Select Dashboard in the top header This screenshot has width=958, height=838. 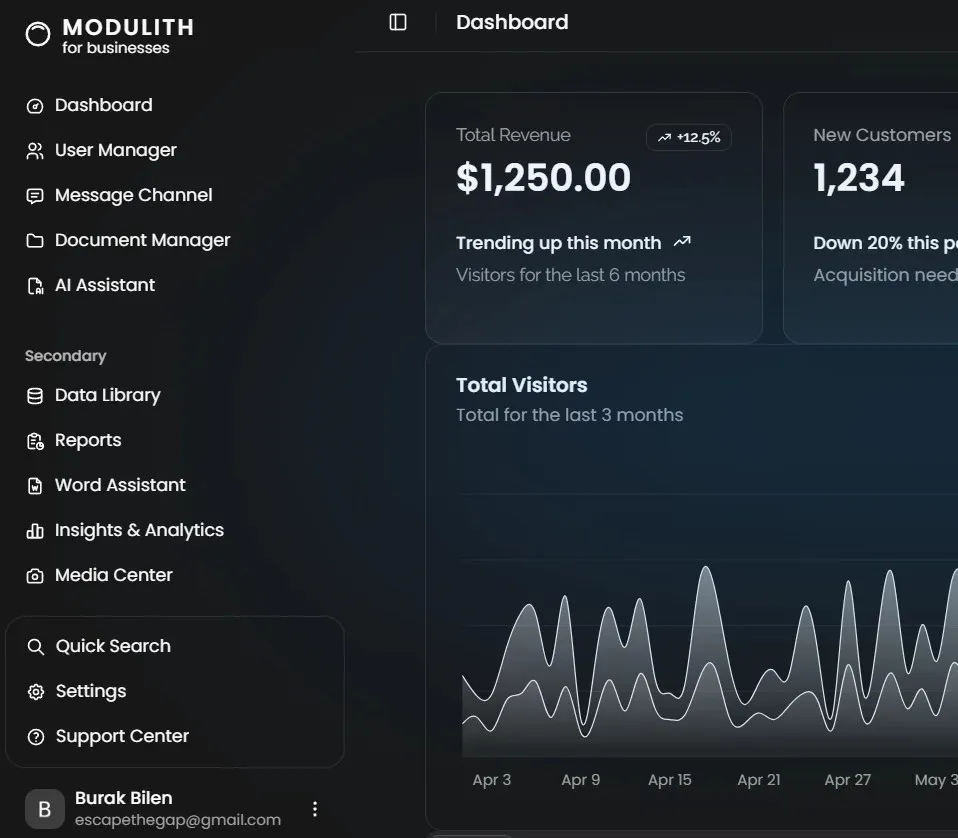pyautogui.click(x=512, y=22)
